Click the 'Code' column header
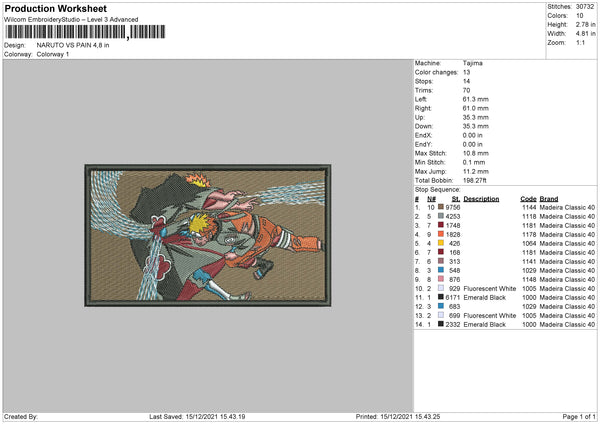 [528, 199]
